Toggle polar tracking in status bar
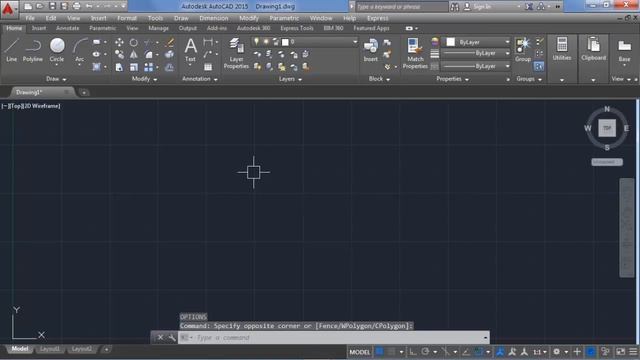Screen dimensions: 640x360 coord(425,351)
